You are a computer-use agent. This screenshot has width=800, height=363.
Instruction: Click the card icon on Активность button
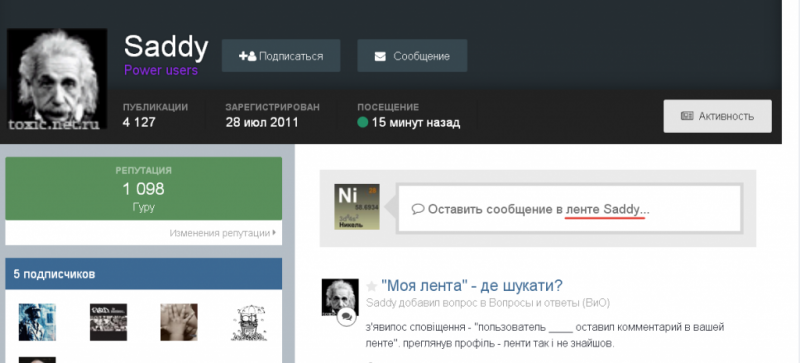(x=687, y=116)
